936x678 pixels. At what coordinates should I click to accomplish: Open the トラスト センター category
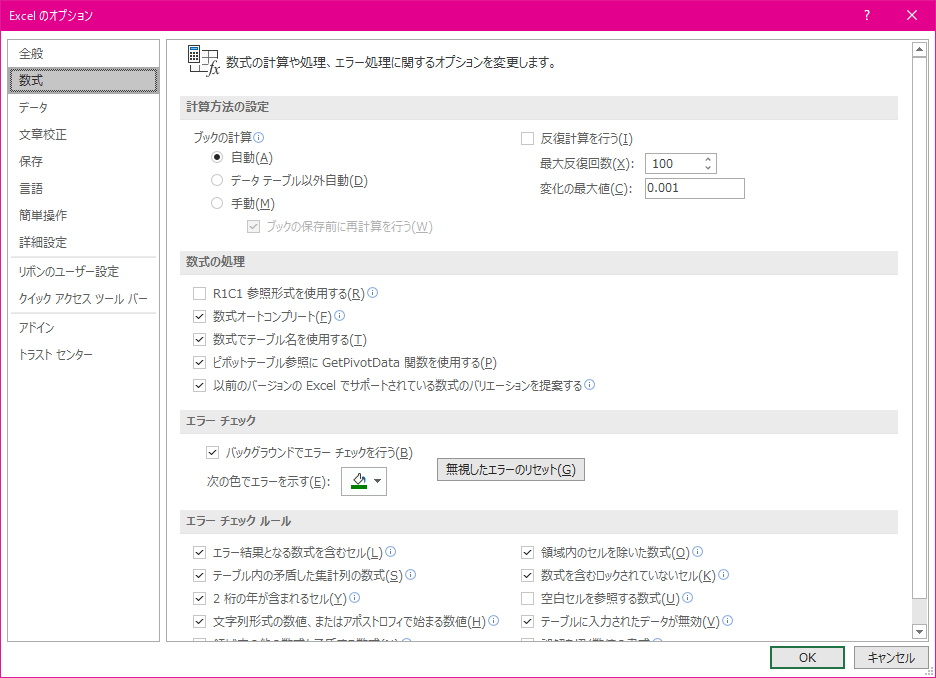click(84, 355)
